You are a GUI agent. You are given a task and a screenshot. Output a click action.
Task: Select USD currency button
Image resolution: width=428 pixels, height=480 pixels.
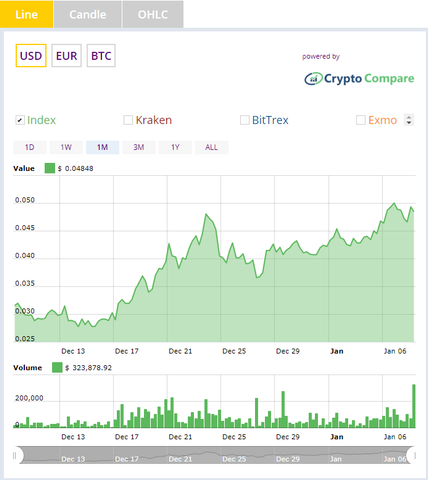click(31, 56)
